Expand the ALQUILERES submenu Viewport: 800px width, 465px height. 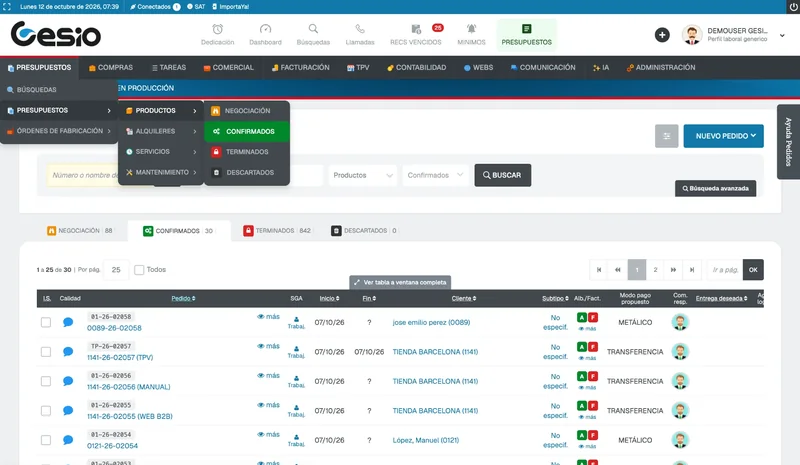(161, 131)
